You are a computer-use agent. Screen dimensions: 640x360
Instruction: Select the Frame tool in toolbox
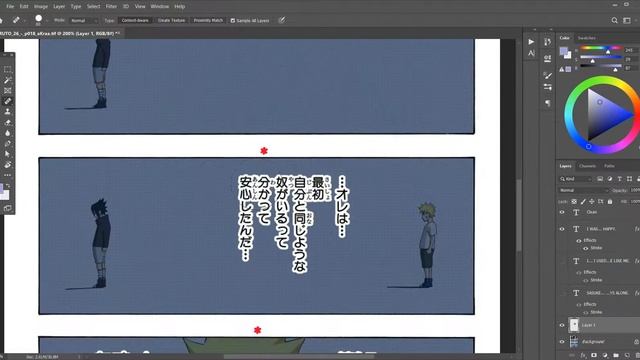(7, 90)
